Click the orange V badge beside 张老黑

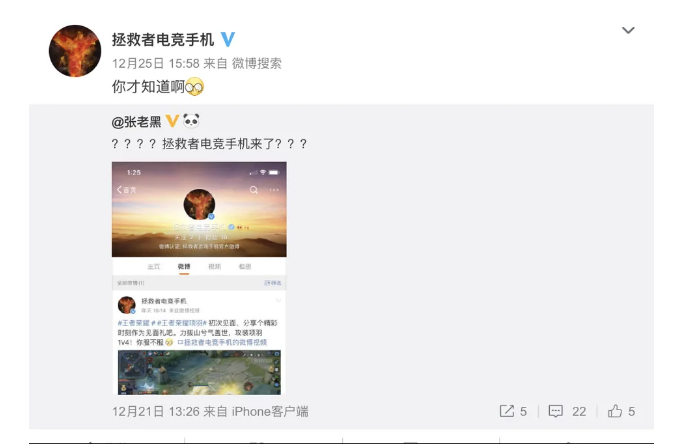[x=172, y=121]
